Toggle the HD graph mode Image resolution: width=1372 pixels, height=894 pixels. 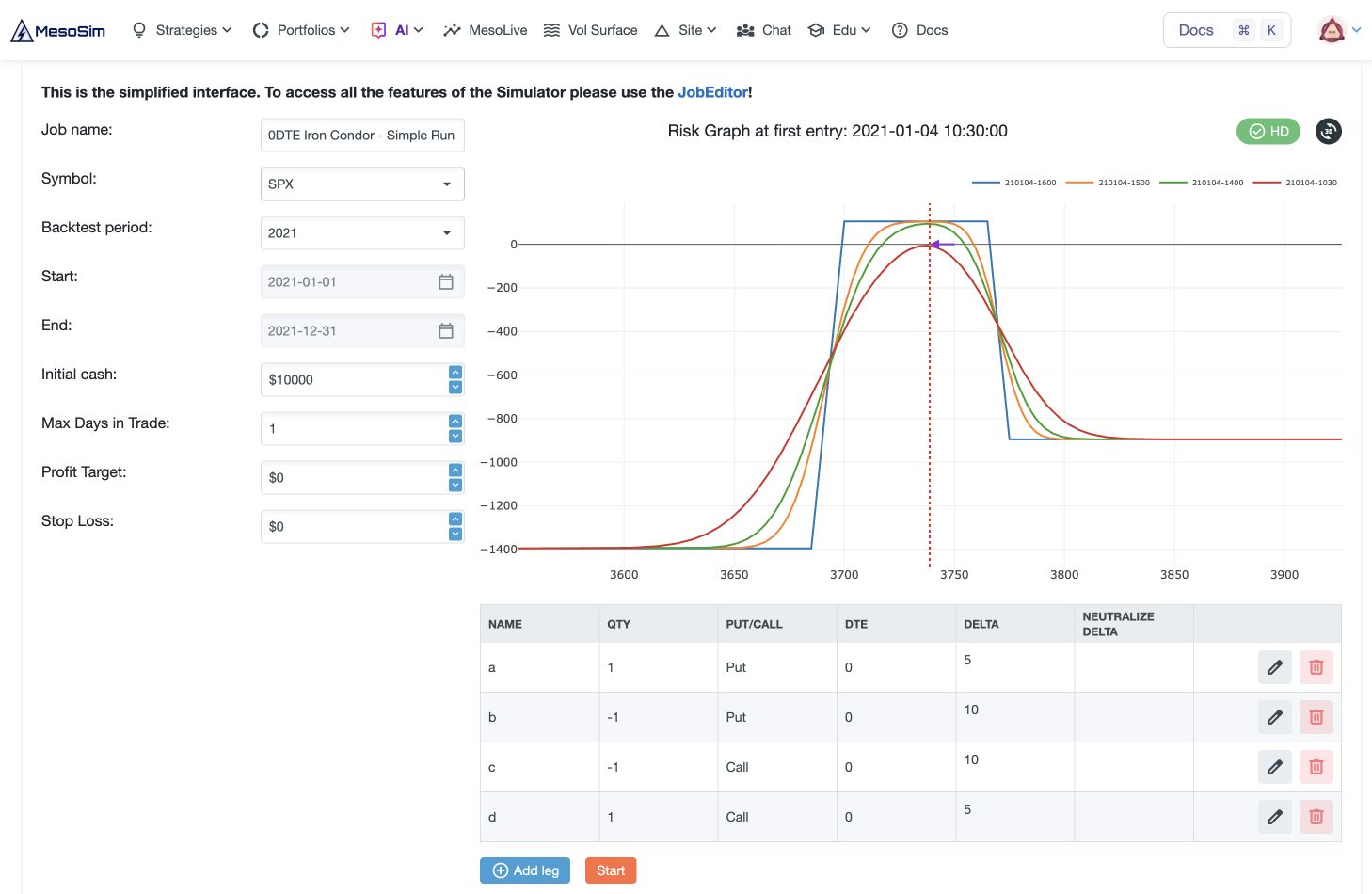click(x=1268, y=132)
